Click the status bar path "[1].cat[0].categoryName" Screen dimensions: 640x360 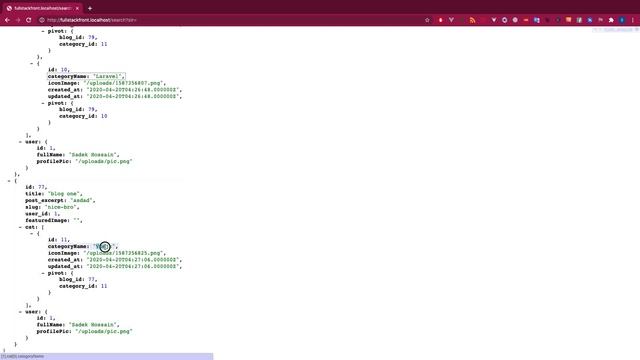[x=23, y=356]
